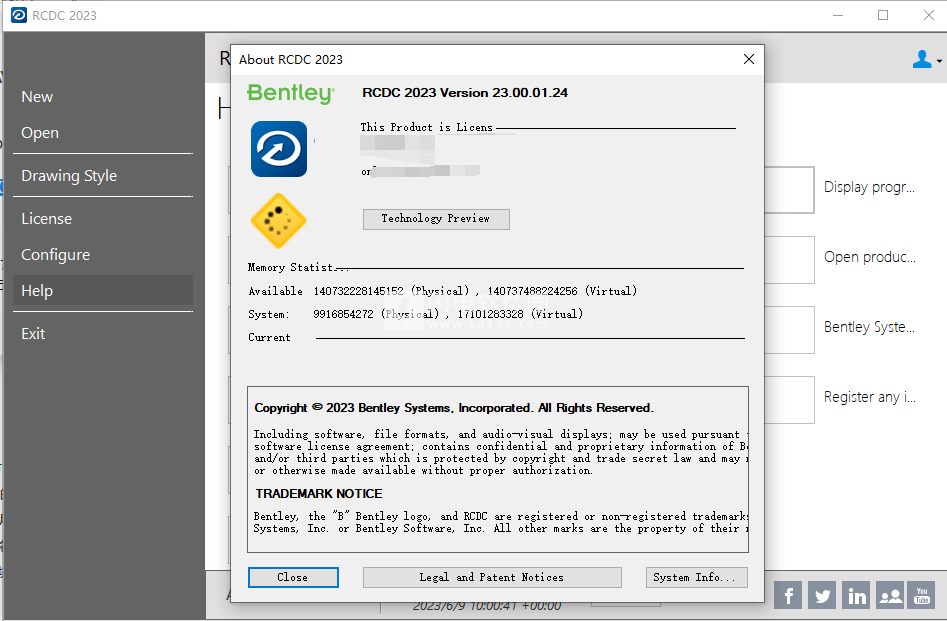Click the user account icon
The image size is (947, 621).
pyautogui.click(x=922, y=59)
